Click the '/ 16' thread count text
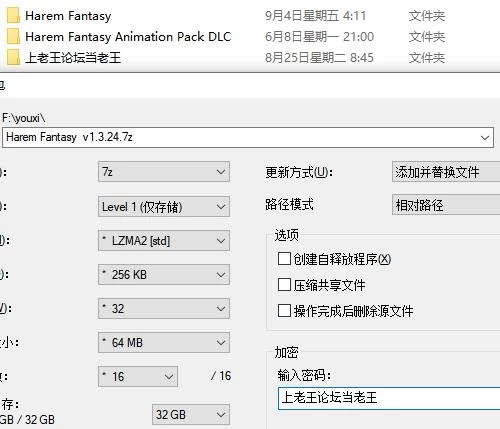 (221, 376)
